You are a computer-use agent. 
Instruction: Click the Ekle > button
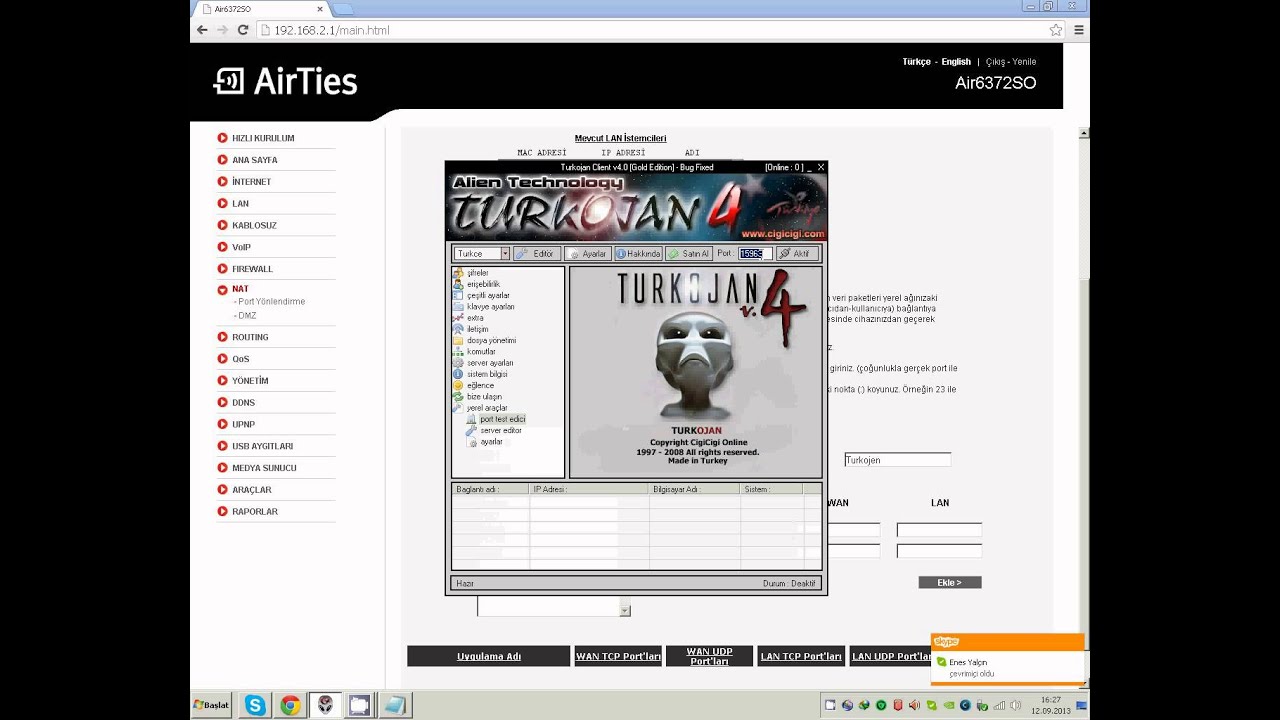[950, 582]
